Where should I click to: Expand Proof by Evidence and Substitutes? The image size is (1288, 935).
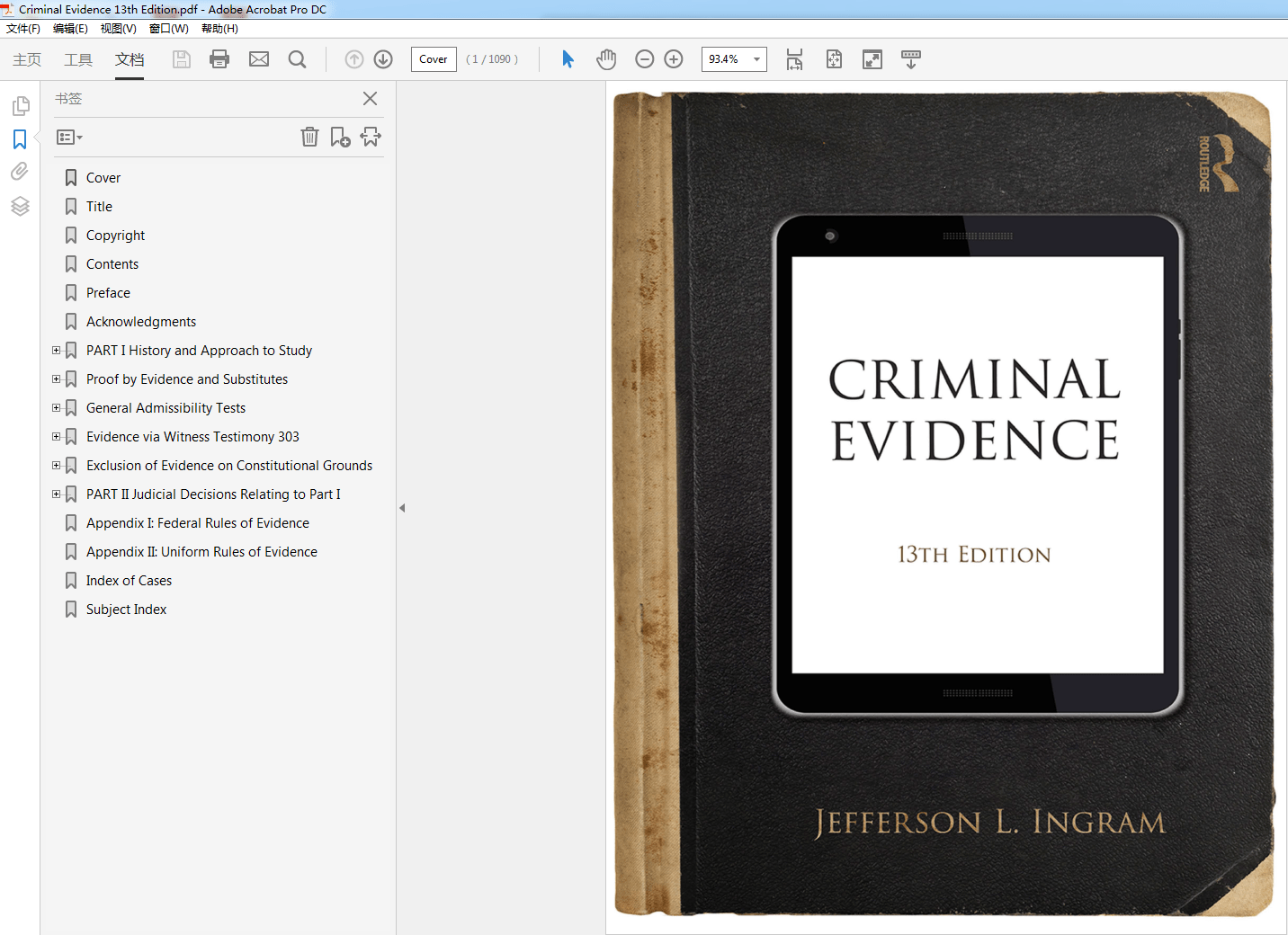56,379
